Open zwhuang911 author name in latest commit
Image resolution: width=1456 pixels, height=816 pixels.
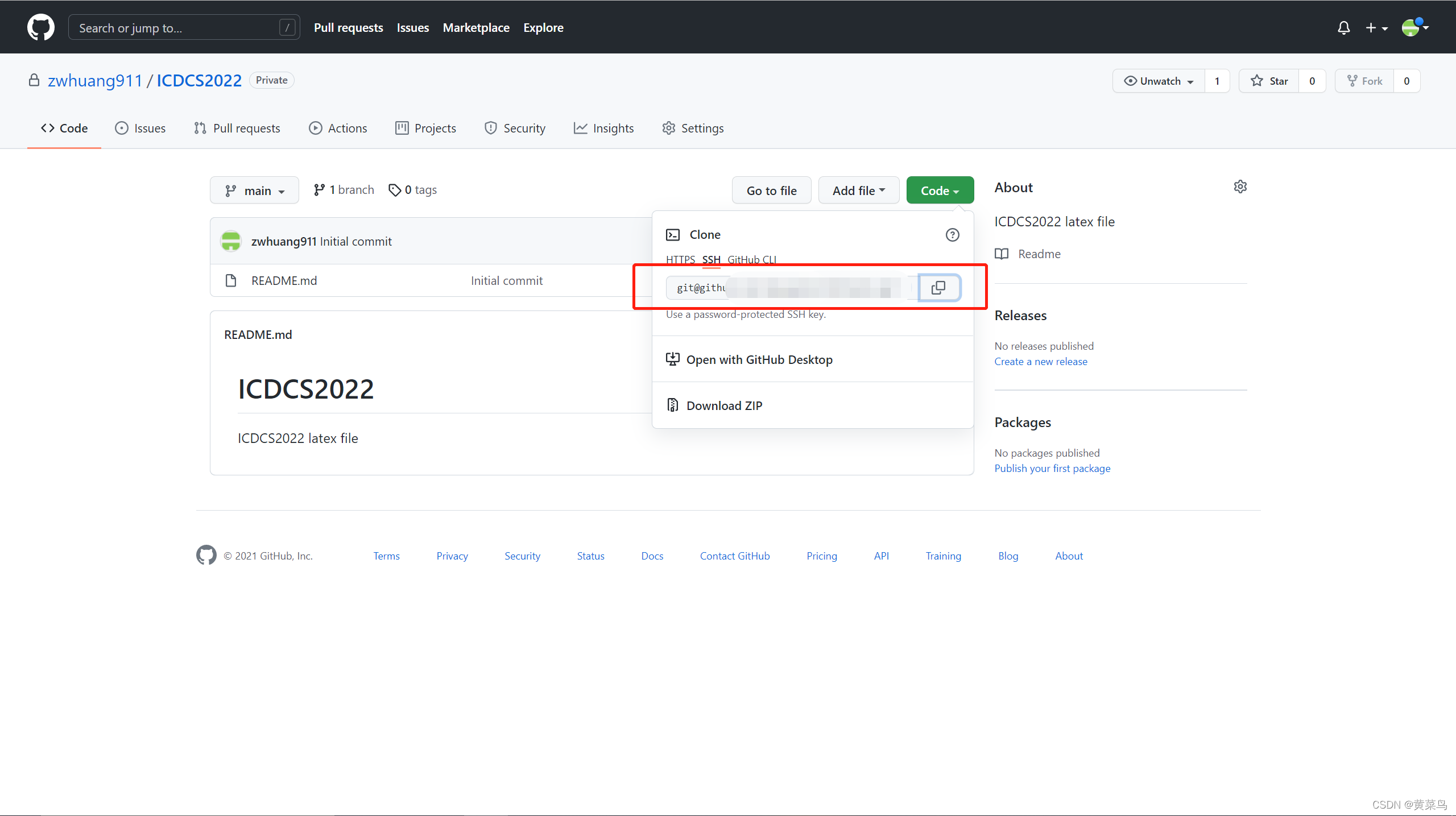coord(283,241)
